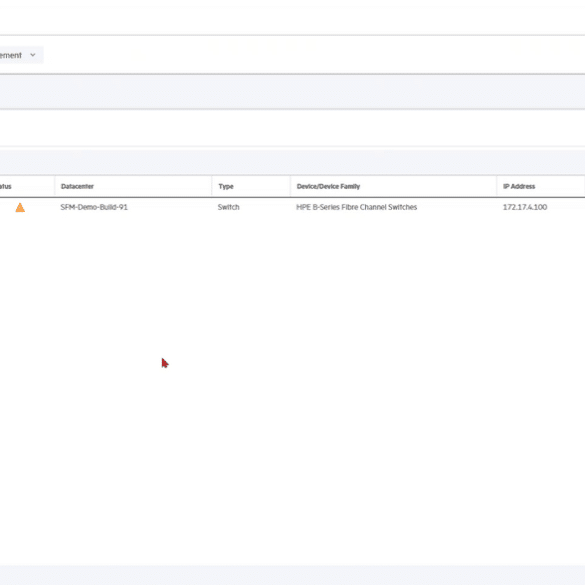Click the orange warning triangle status icon
This screenshot has width=585, height=585.
tap(20, 207)
